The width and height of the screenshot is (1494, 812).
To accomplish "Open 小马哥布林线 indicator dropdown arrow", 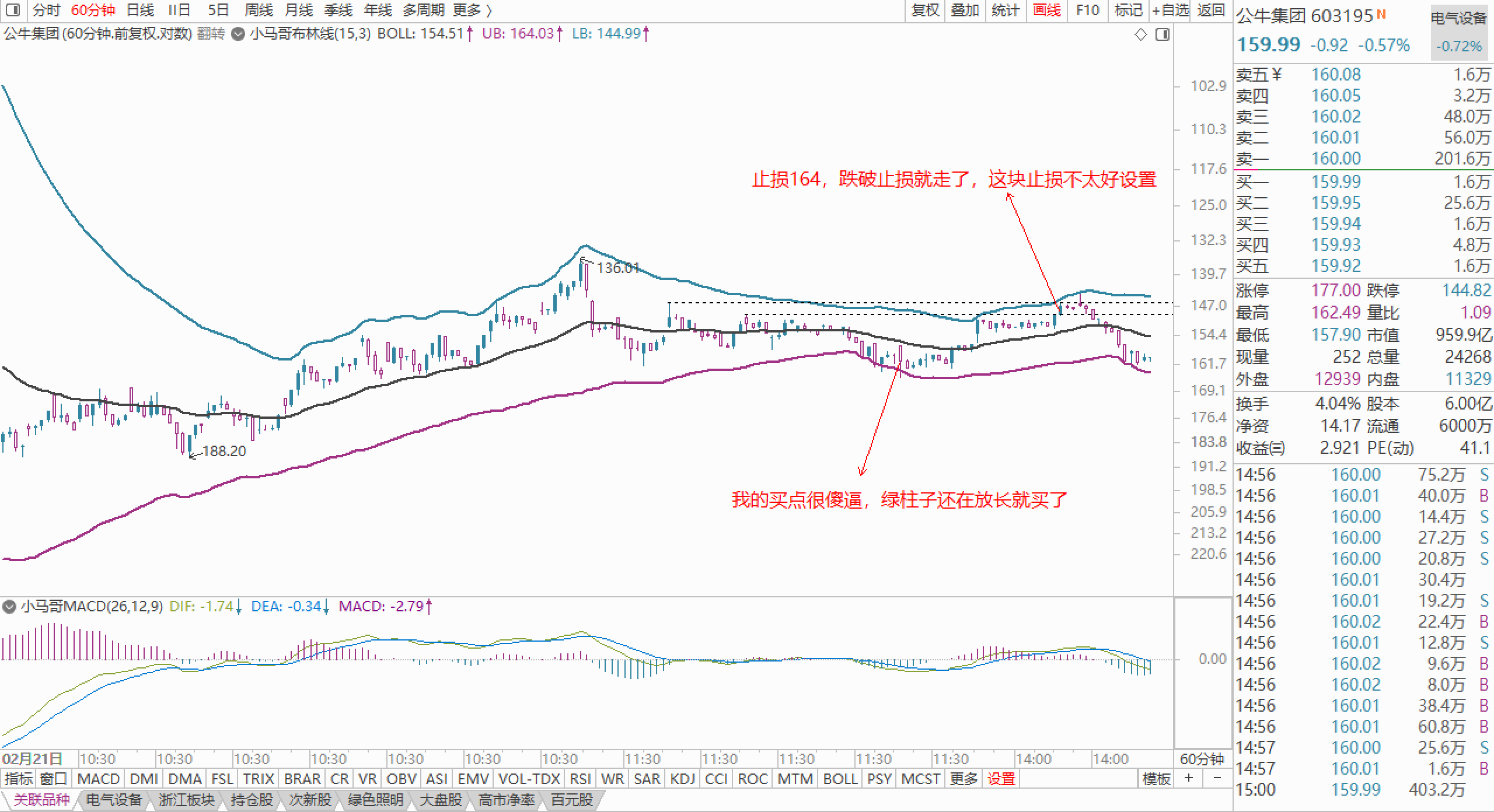I will (238, 34).
